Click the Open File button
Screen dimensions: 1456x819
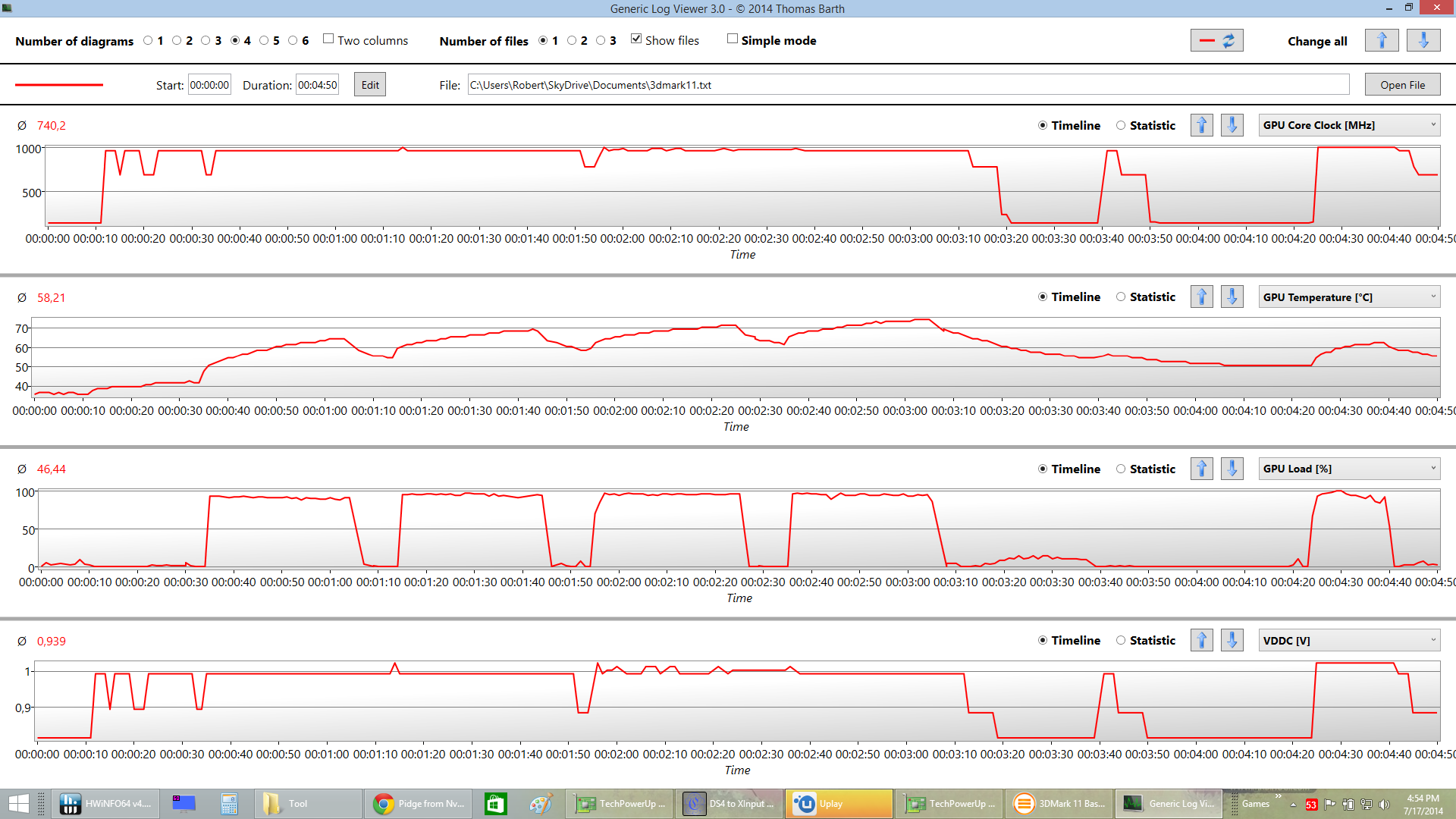[1402, 85]
